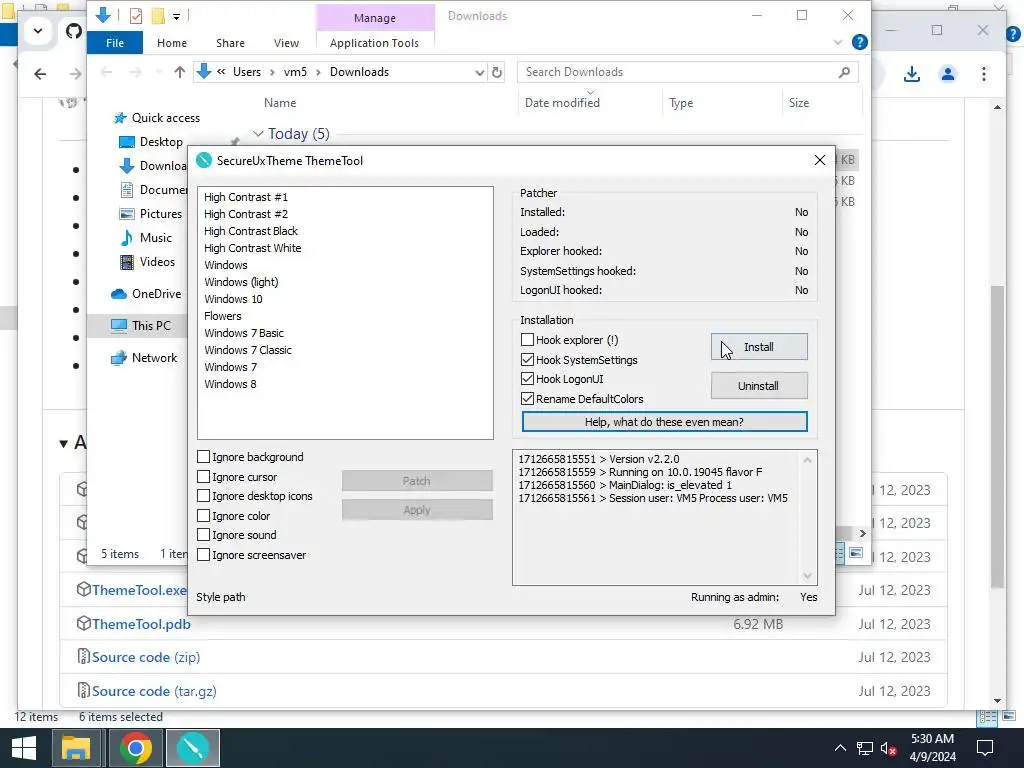The height and width of the screenshot is (768, 1024).
Task: Open Videos in the navigation pane
Action: pyautogui.click(x=148, y=262)
